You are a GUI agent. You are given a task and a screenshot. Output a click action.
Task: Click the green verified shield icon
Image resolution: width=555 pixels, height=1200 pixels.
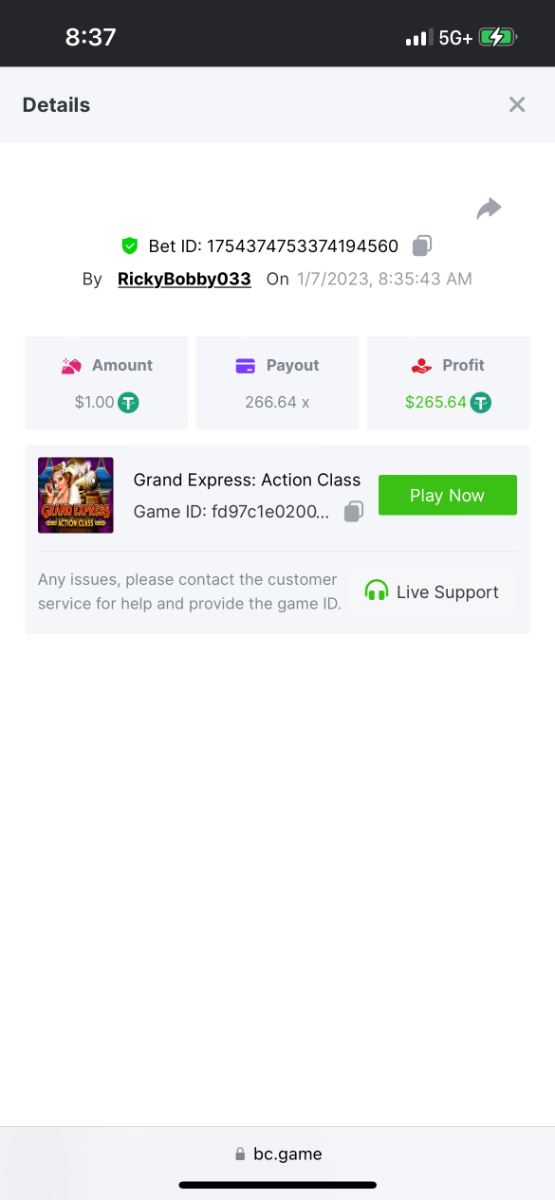(x=129, y=245)
